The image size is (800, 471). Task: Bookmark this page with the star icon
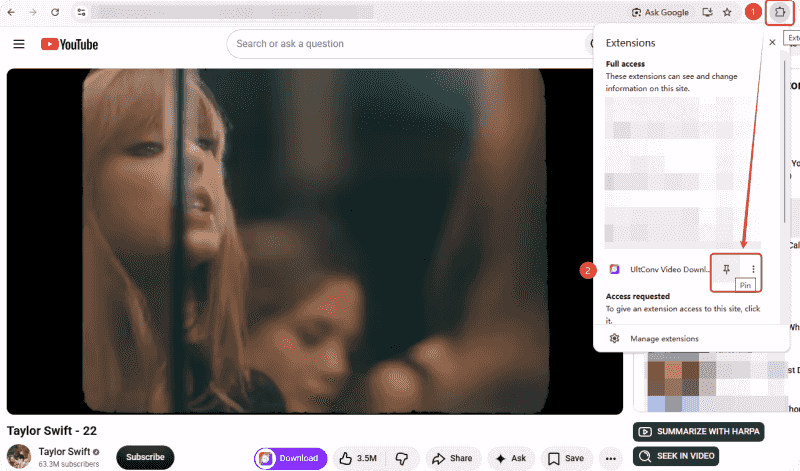click(727, 12)
